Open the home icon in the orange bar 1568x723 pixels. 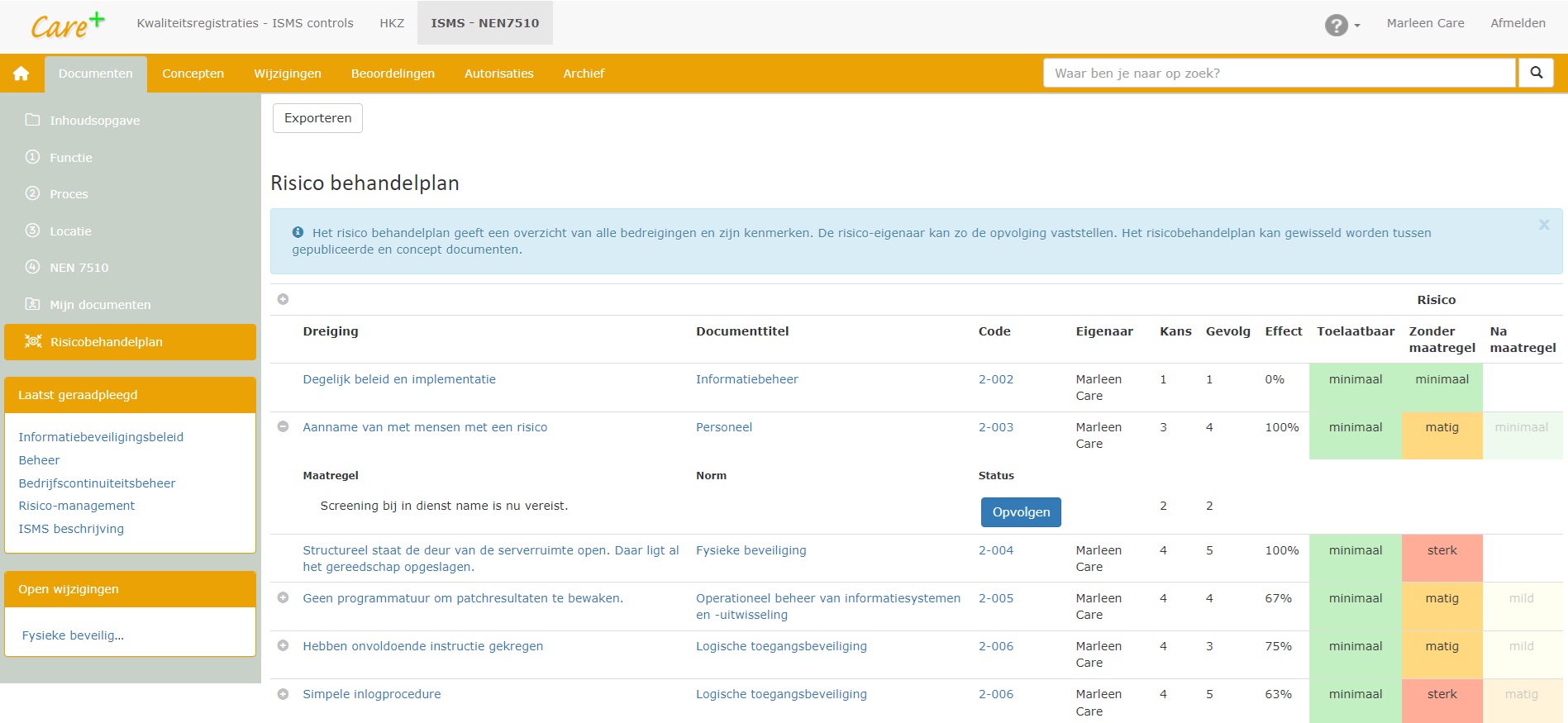(x=21, y=74)
